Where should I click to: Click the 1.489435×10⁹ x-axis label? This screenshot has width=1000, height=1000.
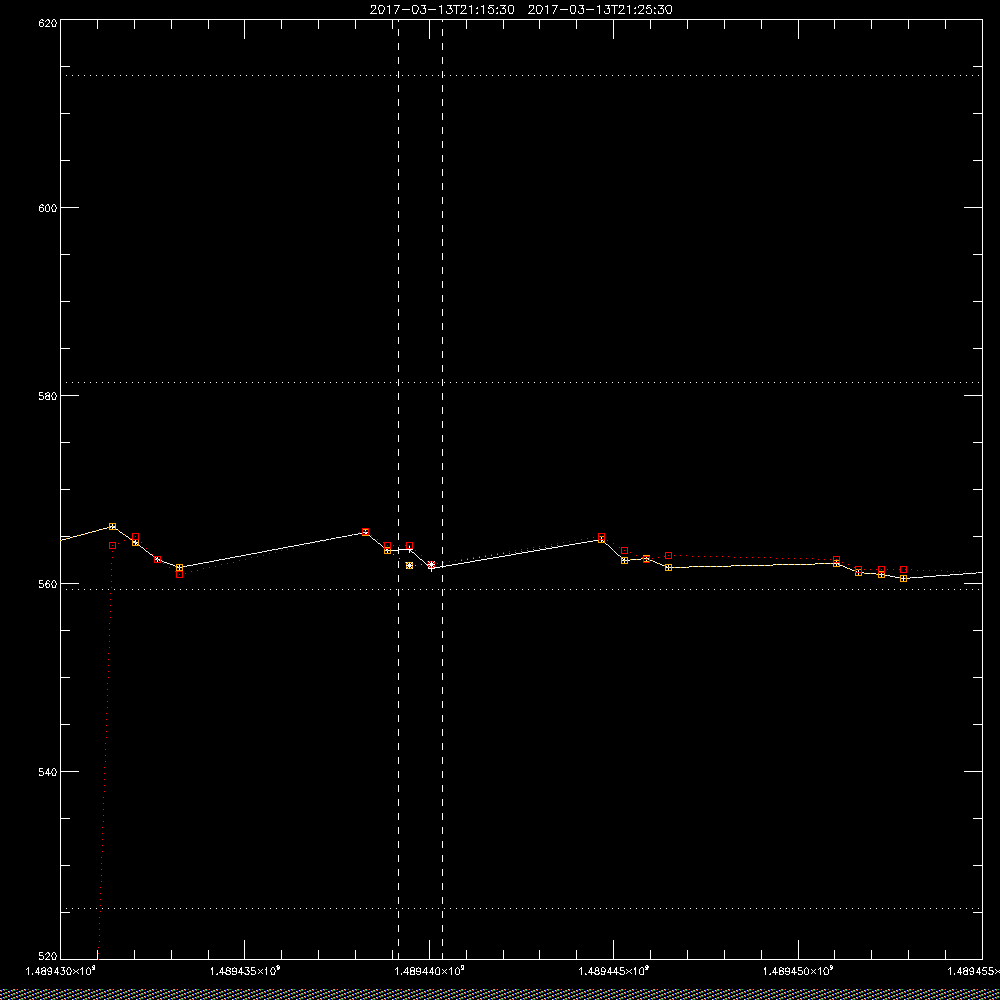pos(245,971)
